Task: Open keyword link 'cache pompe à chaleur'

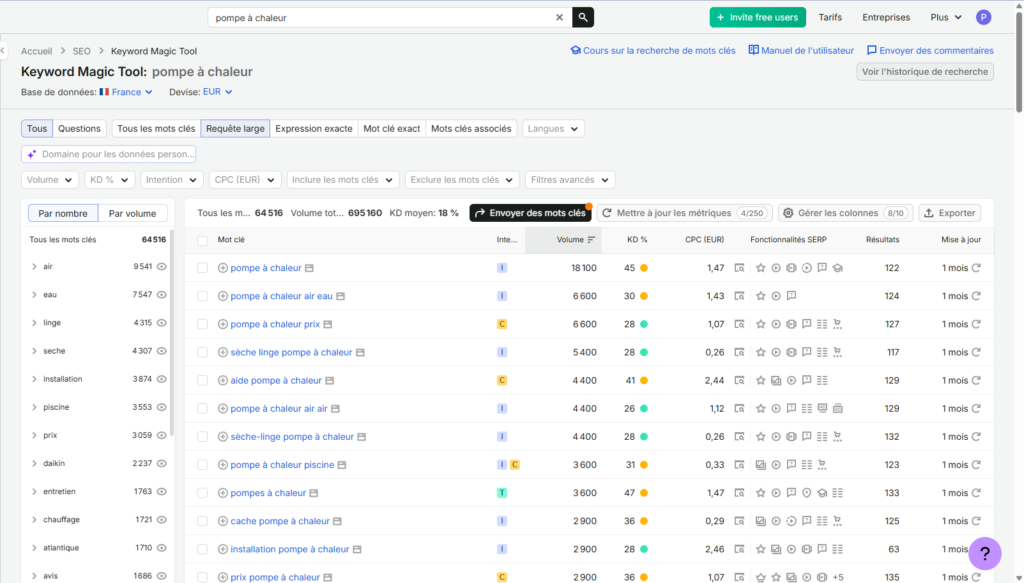Action: click(x=280, y=521)
